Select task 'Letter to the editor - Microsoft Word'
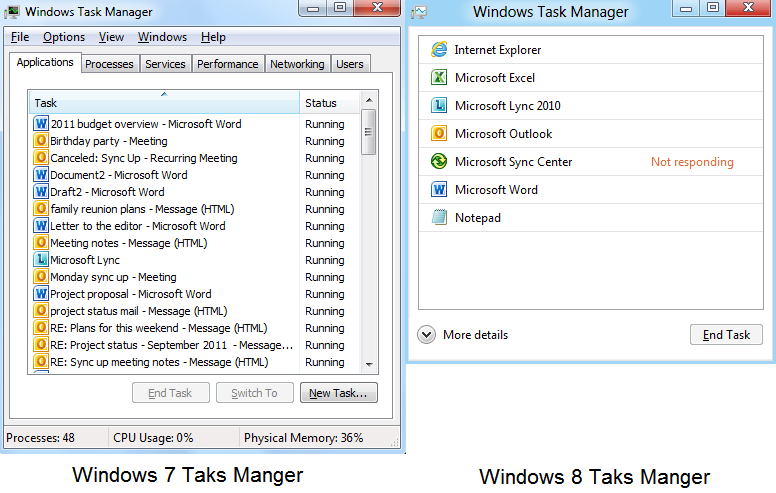Image resolution: width=776 pixels, height=493 pixels. click(x=138, y=226)
